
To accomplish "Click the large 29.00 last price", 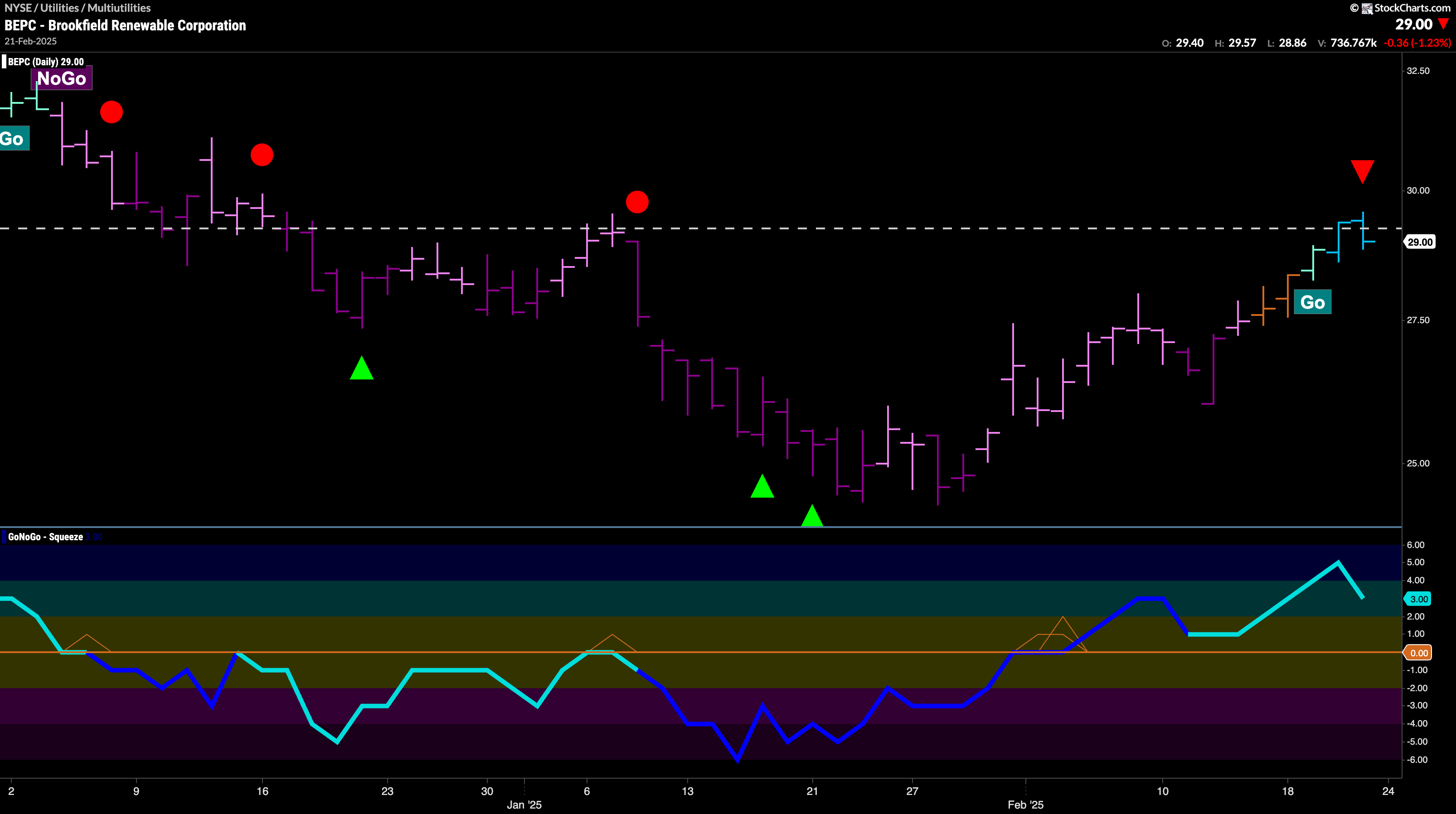I will [x=1413, y=24].
